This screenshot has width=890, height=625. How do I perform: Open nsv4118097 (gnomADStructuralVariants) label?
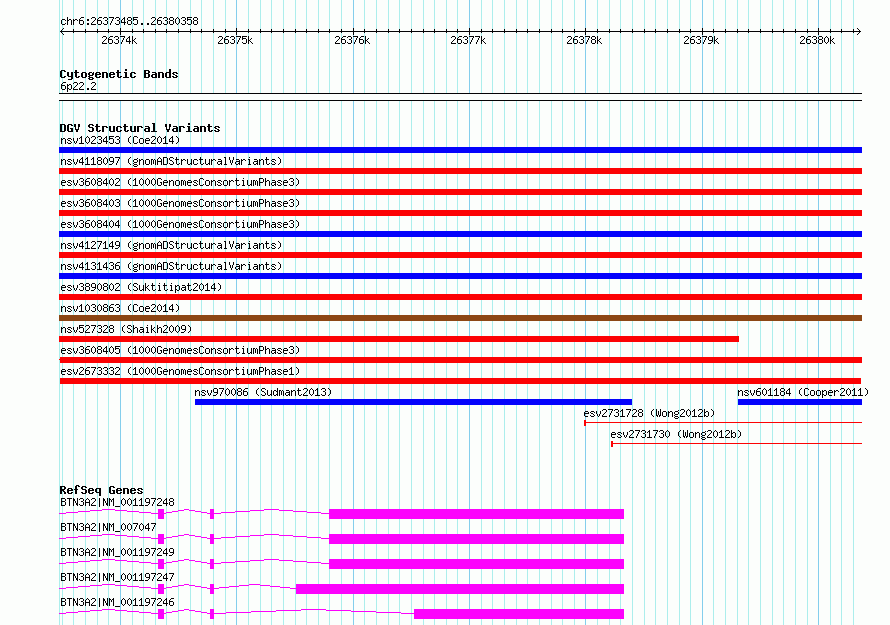tap(171, 161)
